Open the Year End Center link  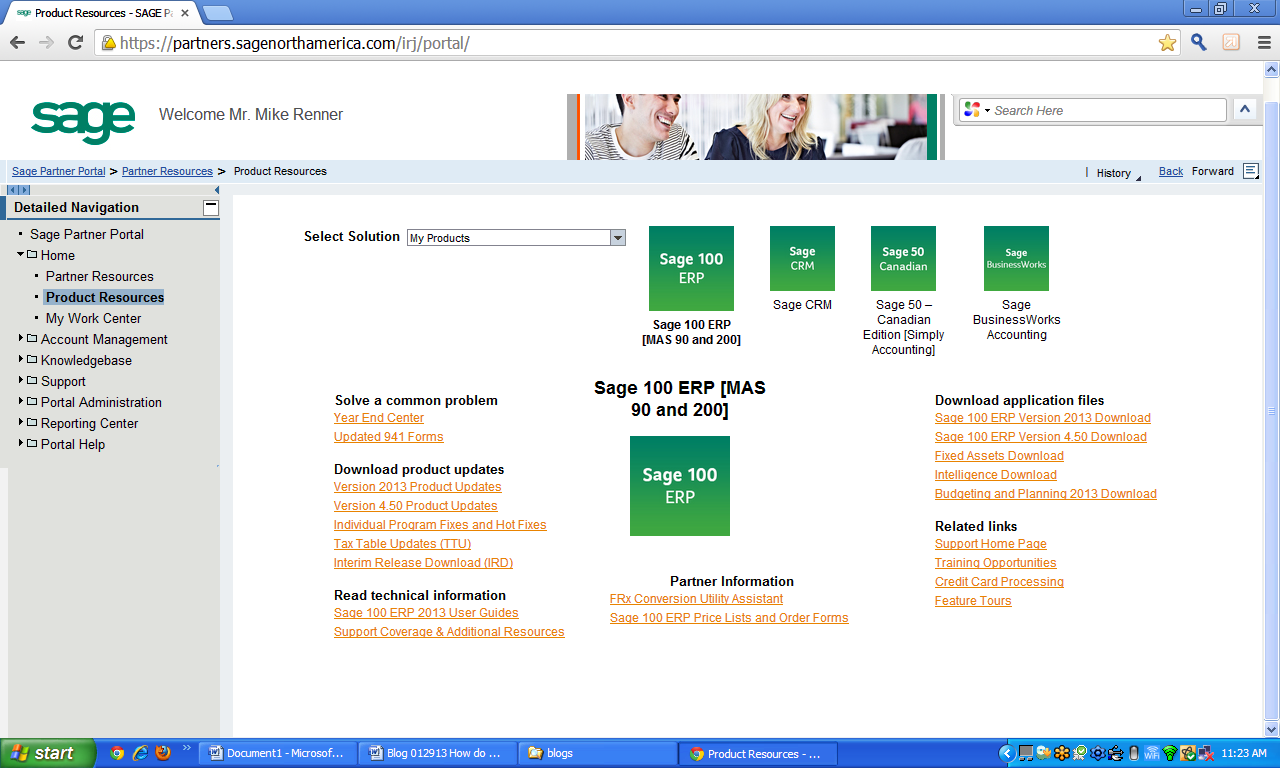pos(378,418)
